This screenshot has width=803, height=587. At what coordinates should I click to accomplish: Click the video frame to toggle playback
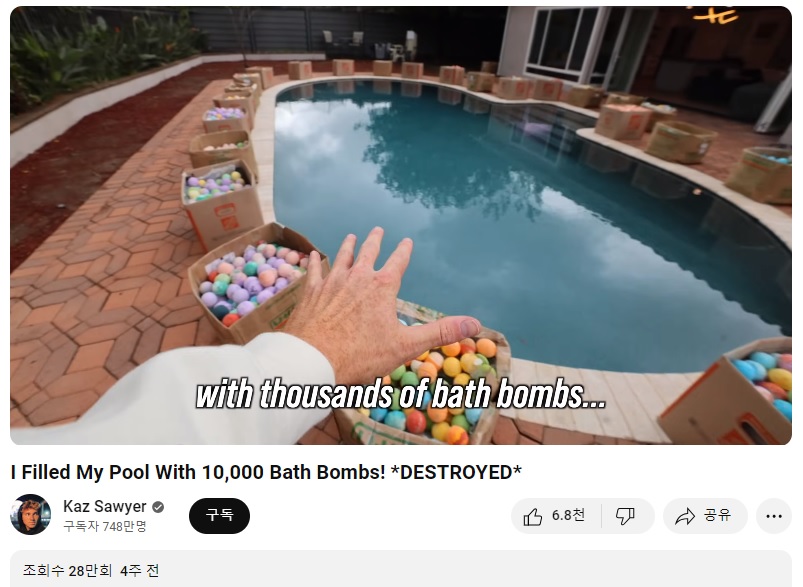(401, 225)
